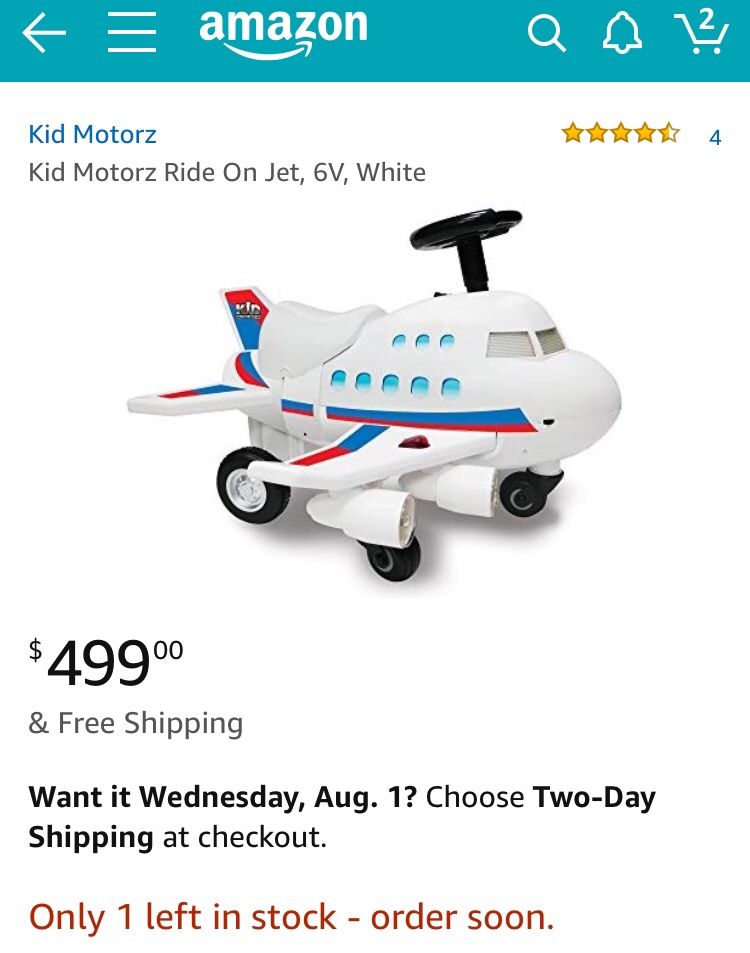Screen dimensions: 750x953
Task: Open the 4 customer reviews count
Action: coord(715,137)
